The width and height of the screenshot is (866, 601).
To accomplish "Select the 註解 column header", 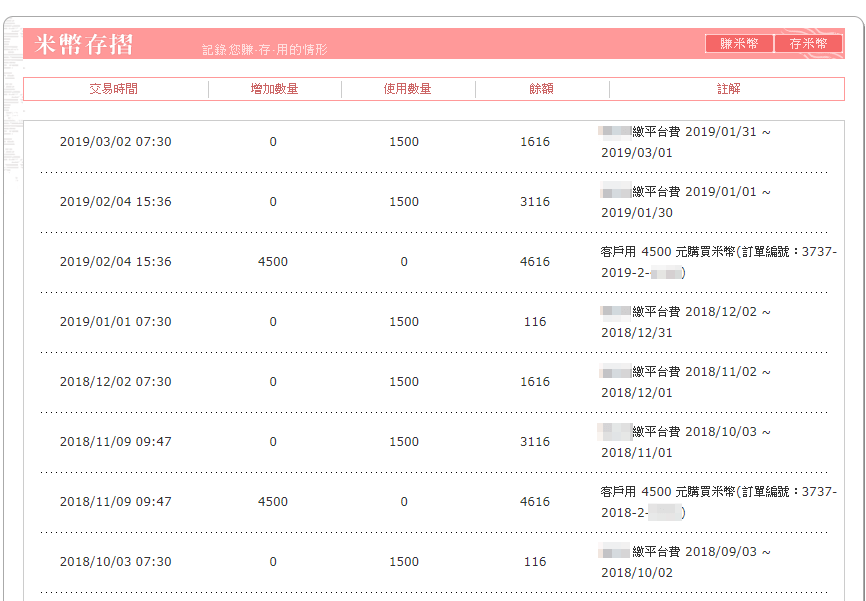I will click(728, 89).
